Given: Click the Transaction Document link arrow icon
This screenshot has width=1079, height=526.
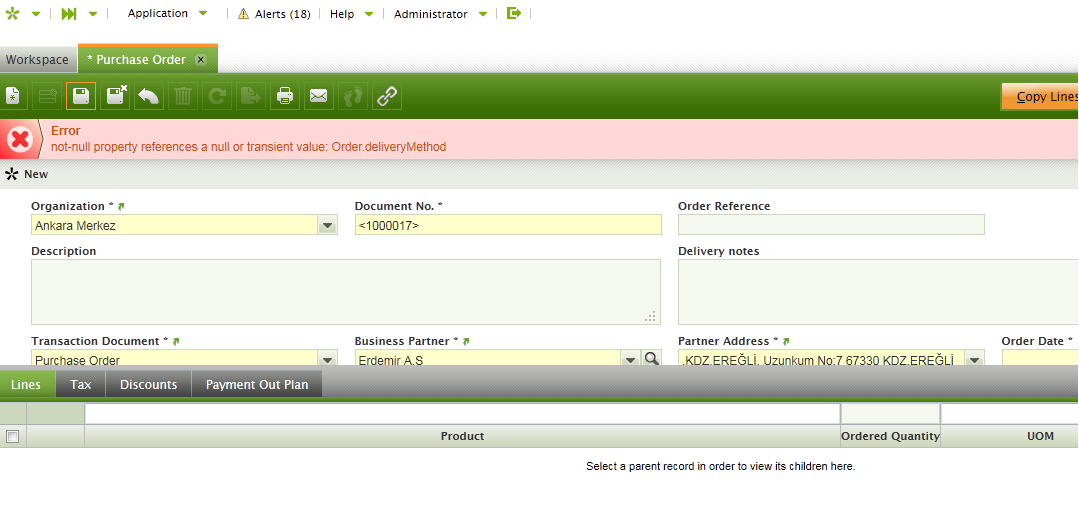Looking at the screenshot, I should pos(175,341).
